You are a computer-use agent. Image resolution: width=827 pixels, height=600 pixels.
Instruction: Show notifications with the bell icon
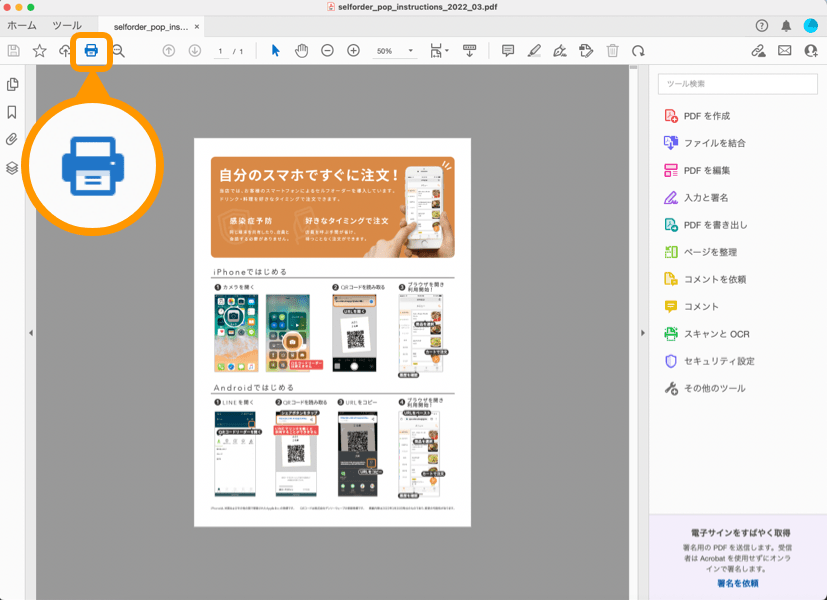tap(786, 25)
